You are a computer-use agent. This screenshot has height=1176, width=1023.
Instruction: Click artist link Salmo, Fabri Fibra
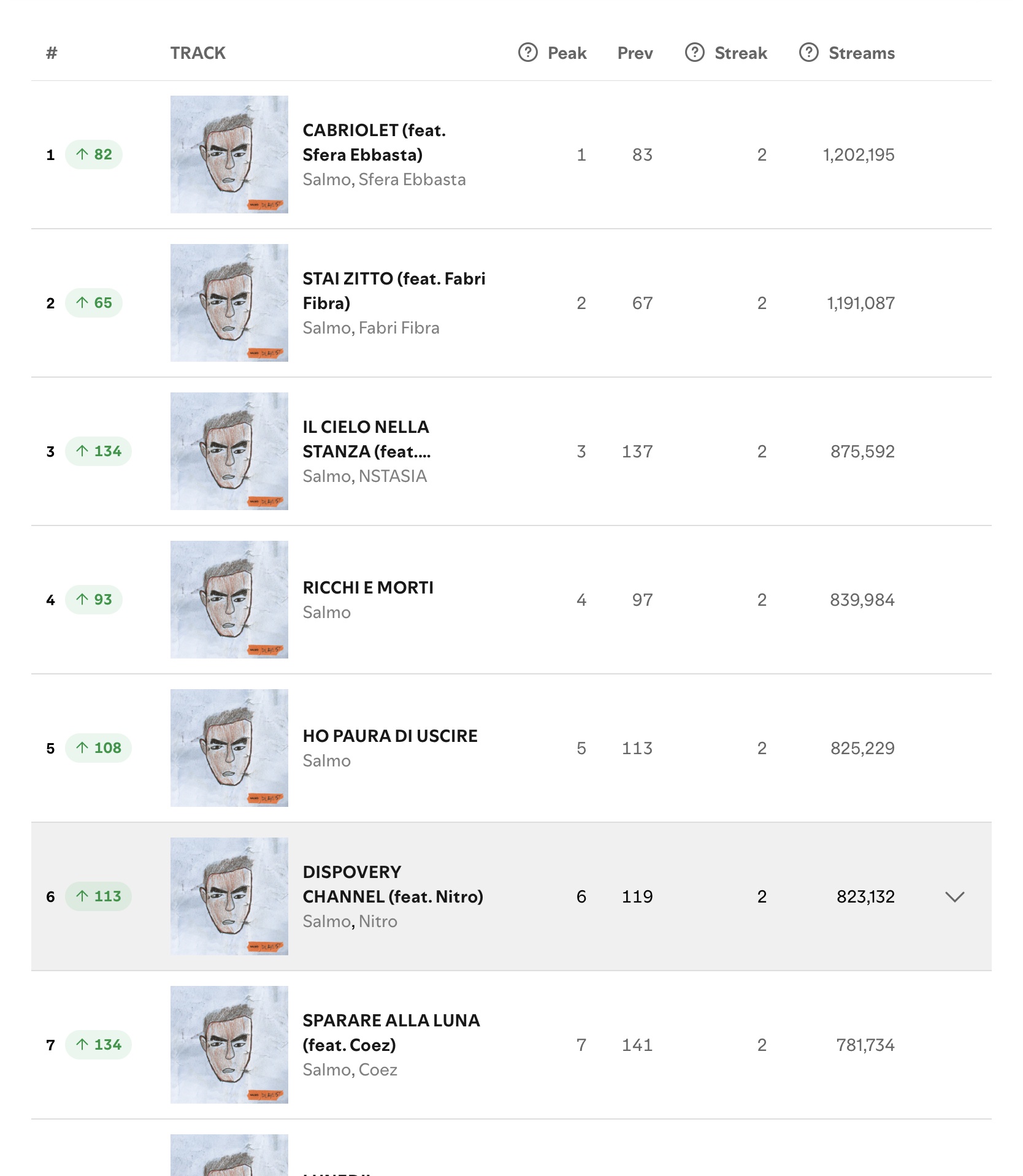click(371, 328)
